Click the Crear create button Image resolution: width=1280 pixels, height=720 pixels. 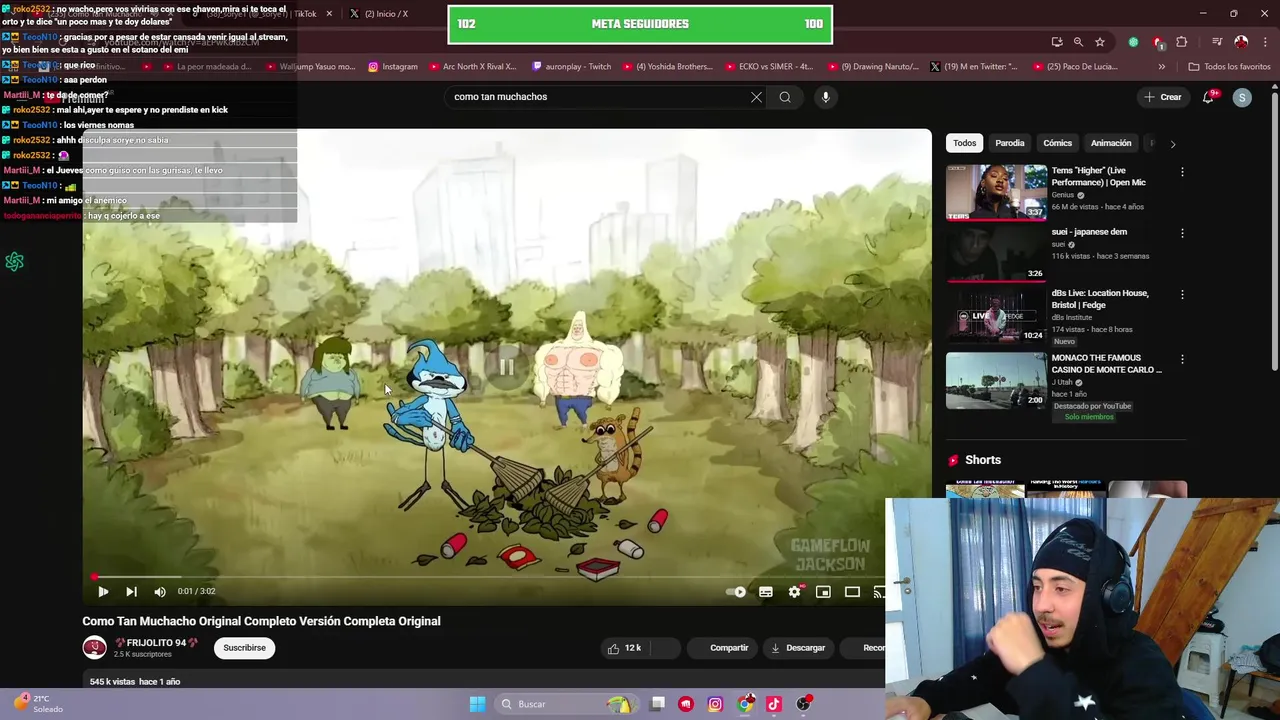[1163, 97]
